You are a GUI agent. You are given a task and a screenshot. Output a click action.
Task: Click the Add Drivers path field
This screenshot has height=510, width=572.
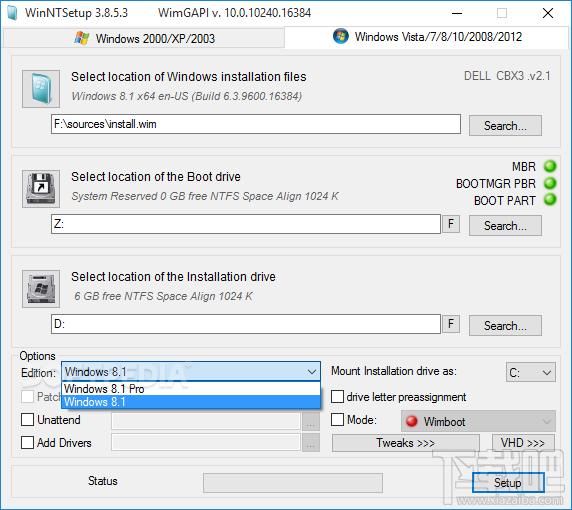[206, 443]
